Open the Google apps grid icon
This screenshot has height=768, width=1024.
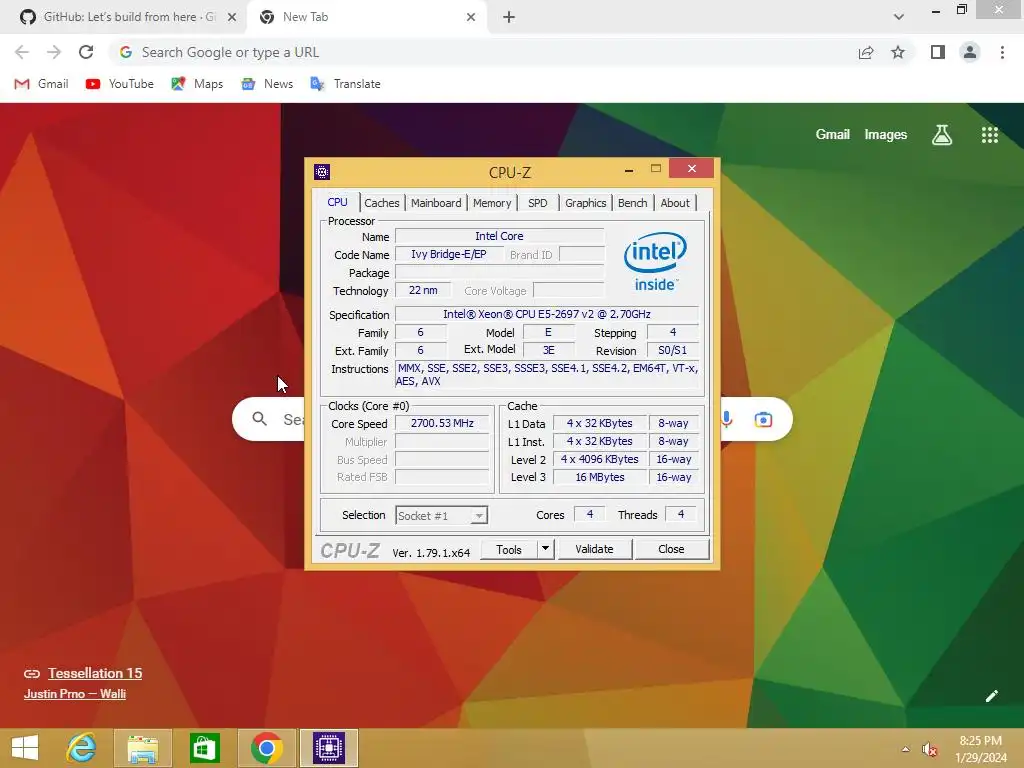[x=990, y=135]
